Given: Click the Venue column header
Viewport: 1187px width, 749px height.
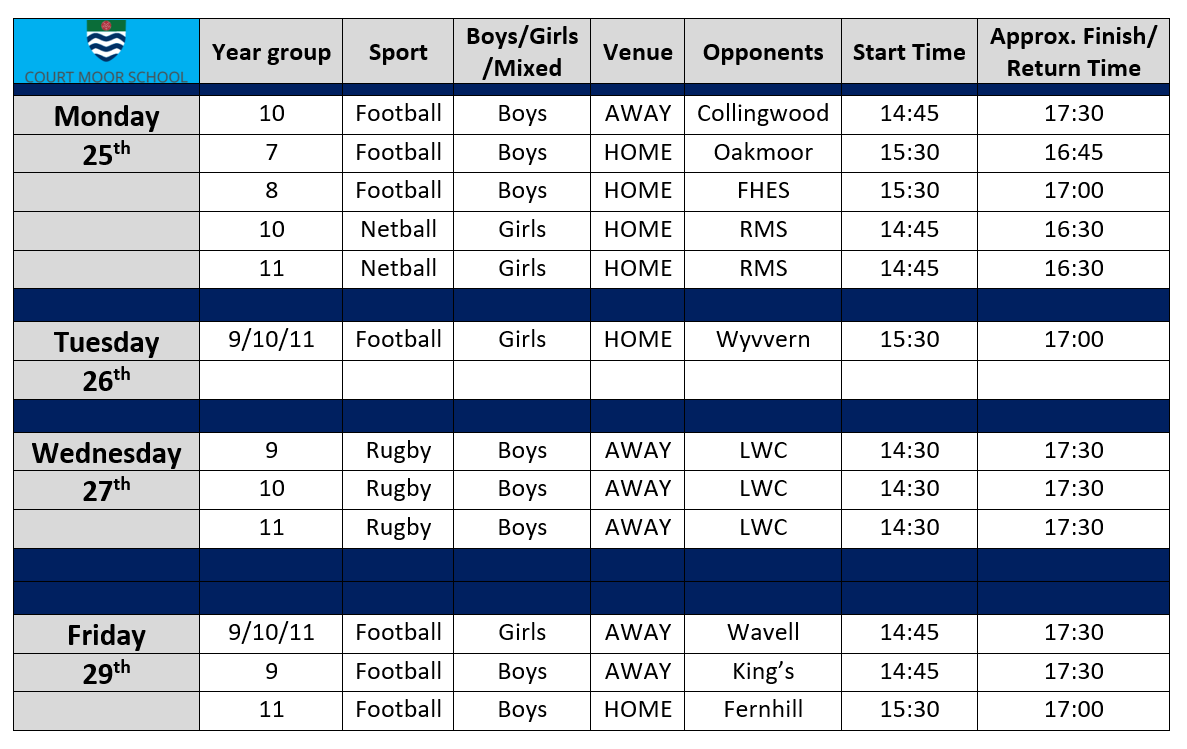Looking at the screenshot, I should click(637, 51).
